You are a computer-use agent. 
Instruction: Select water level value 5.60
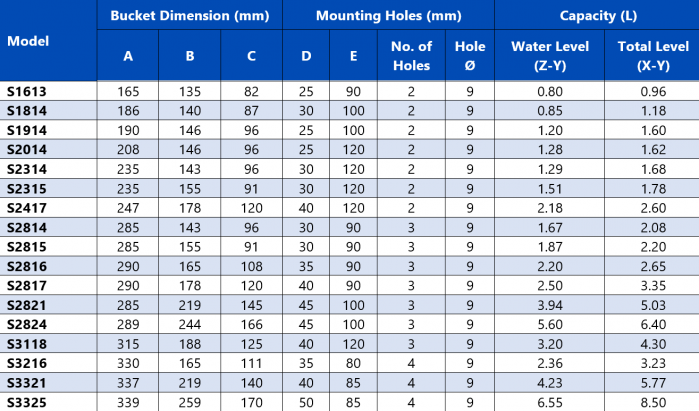pyautogui.click(x=550, y=325)
